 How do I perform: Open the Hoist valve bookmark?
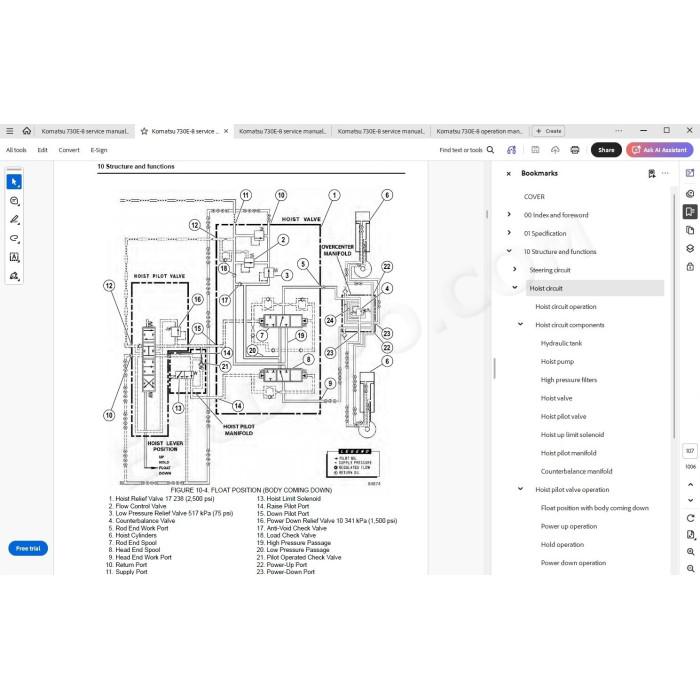tap(556, 398)
